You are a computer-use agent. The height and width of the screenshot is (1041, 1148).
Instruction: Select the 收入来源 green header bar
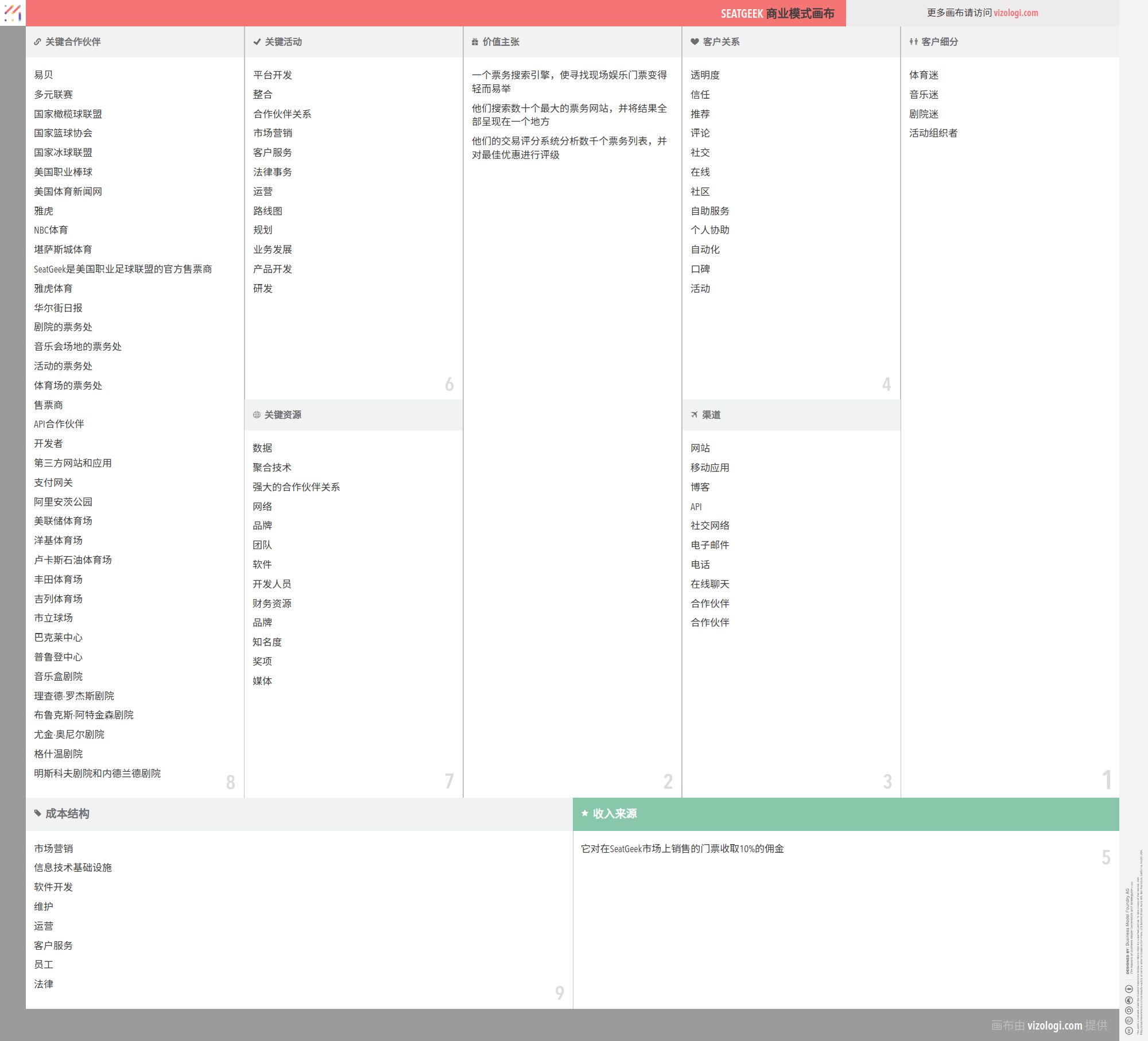[846, 814]
